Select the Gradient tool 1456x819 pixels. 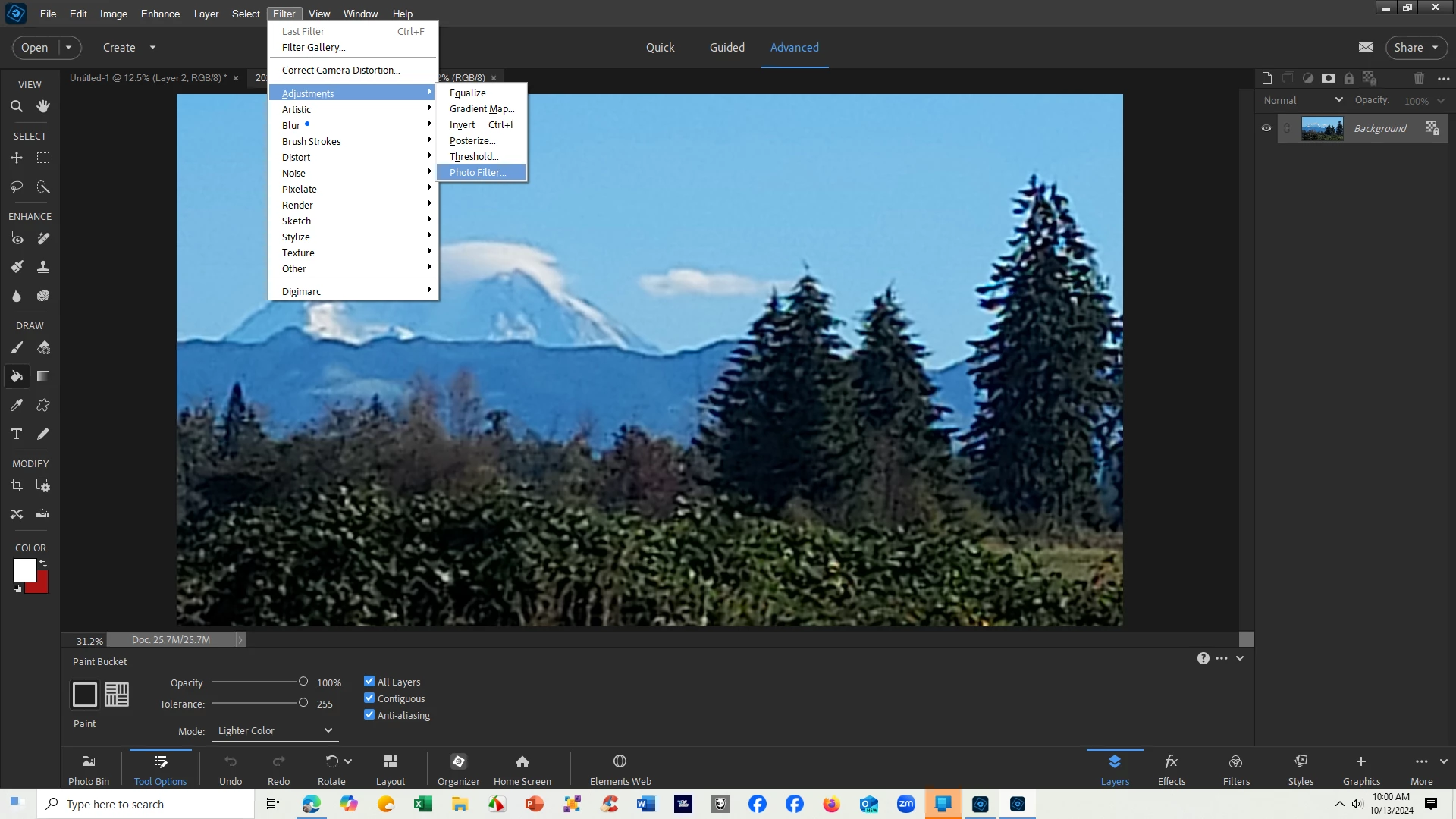click(x=43, y=376)
